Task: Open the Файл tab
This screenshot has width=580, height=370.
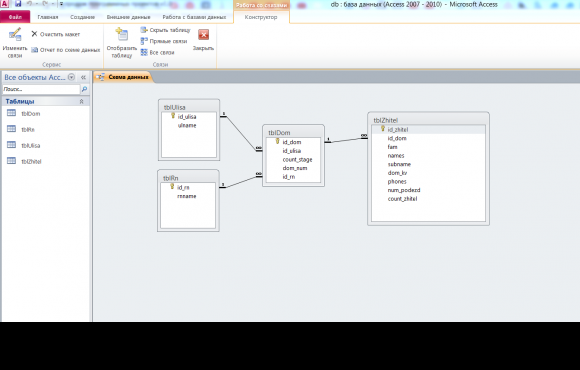Action: point(15,17)
